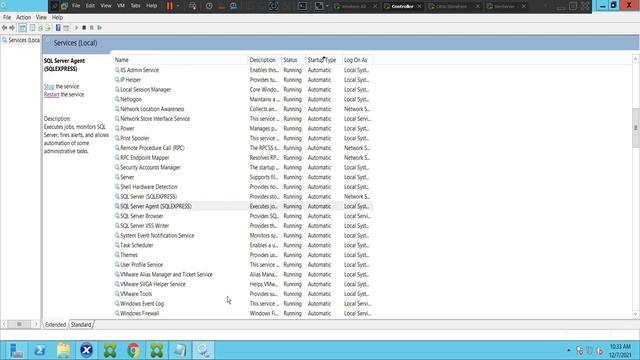The width and height of the screenshot is (640, 360).
Task: Close the Controller VM tab
Action: [419, 7]
